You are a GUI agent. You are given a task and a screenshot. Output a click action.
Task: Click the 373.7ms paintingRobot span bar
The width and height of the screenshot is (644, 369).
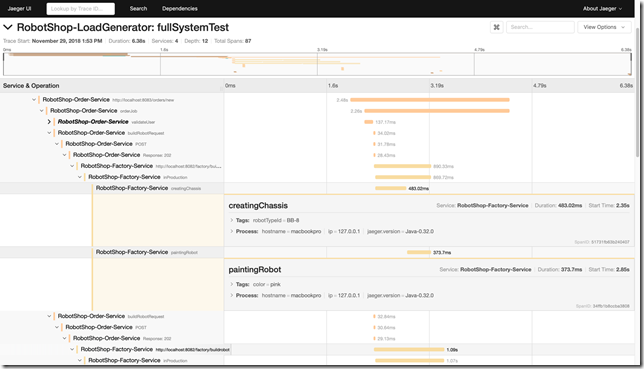pos(419,252)
